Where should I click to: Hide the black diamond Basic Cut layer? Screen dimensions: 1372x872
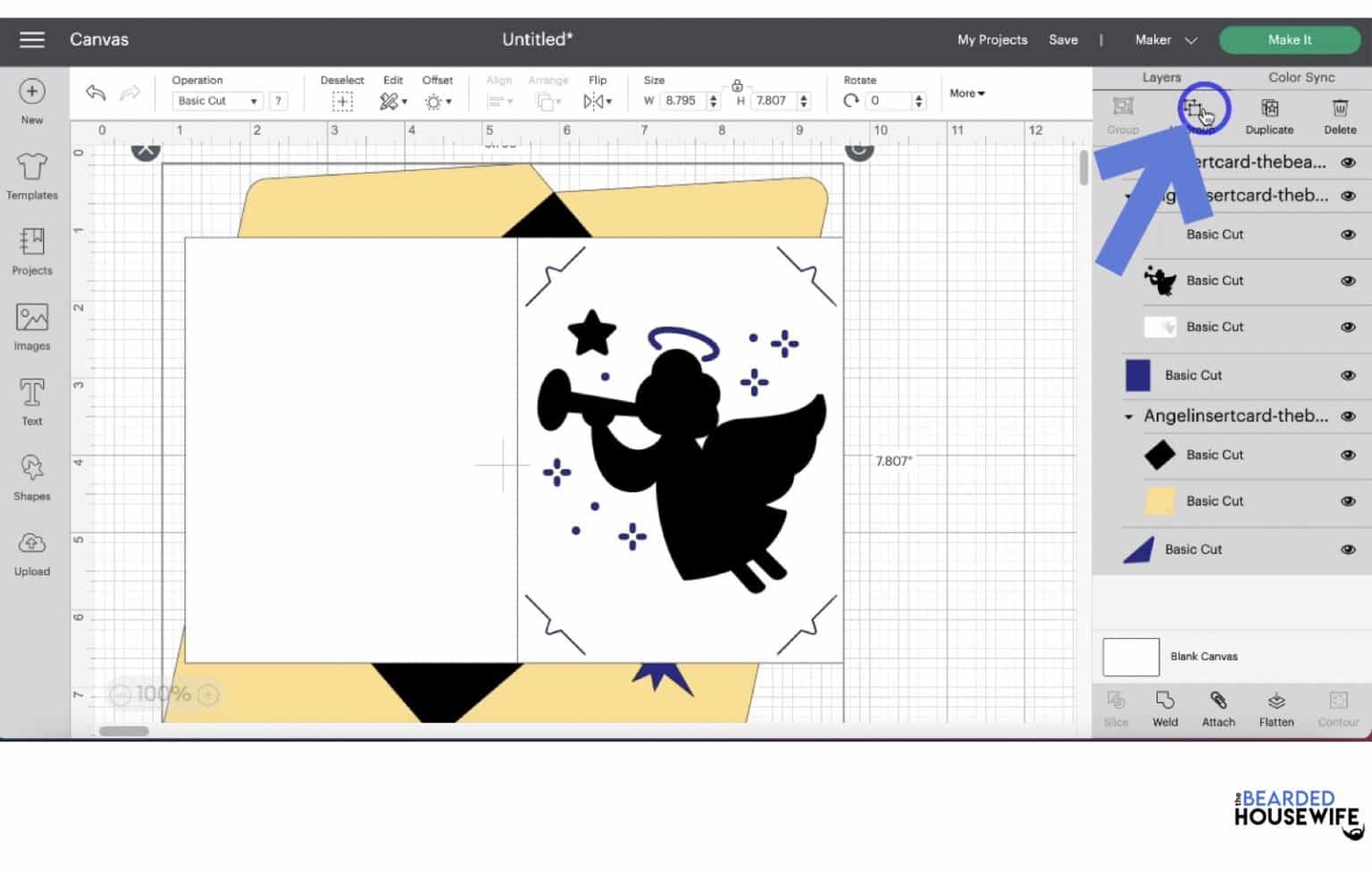1348,455
